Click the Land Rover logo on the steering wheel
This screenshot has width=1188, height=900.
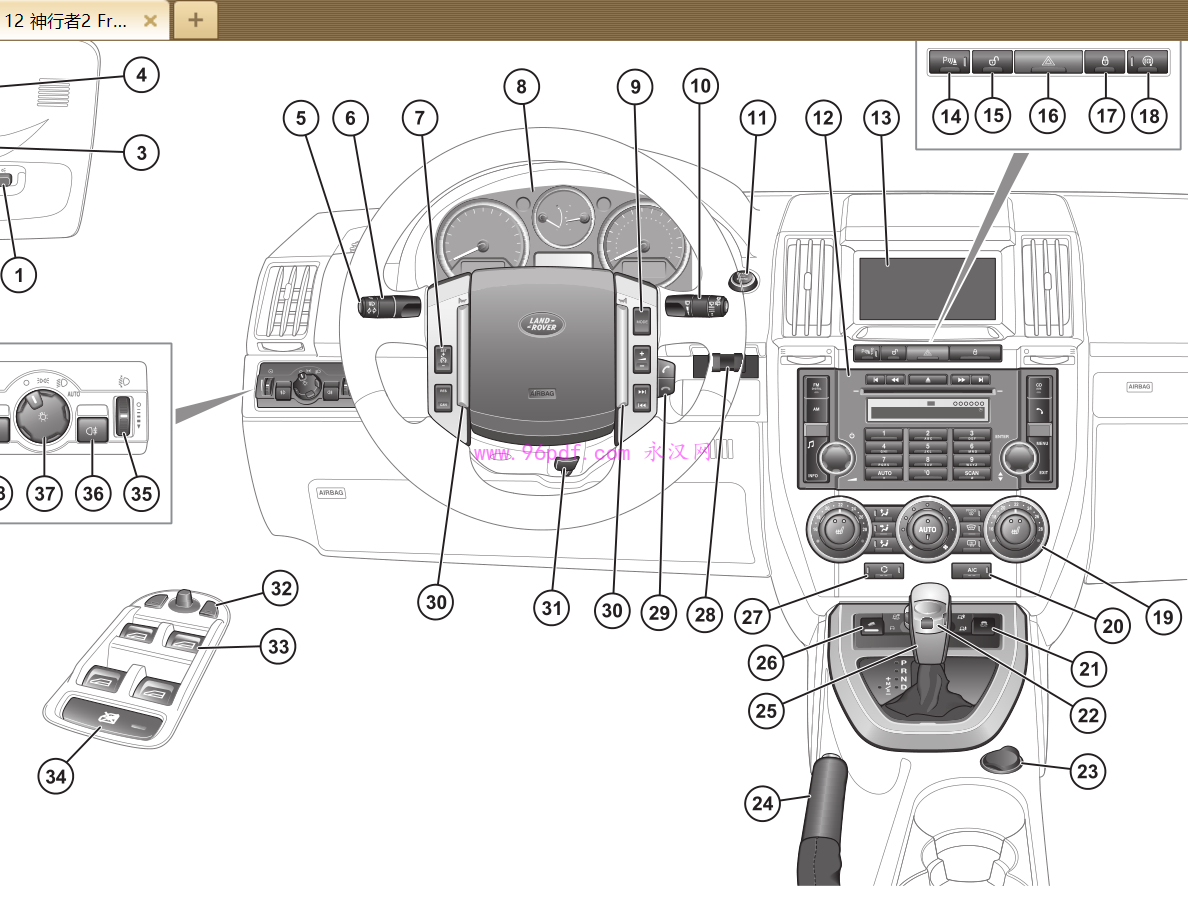click(541, 324)
